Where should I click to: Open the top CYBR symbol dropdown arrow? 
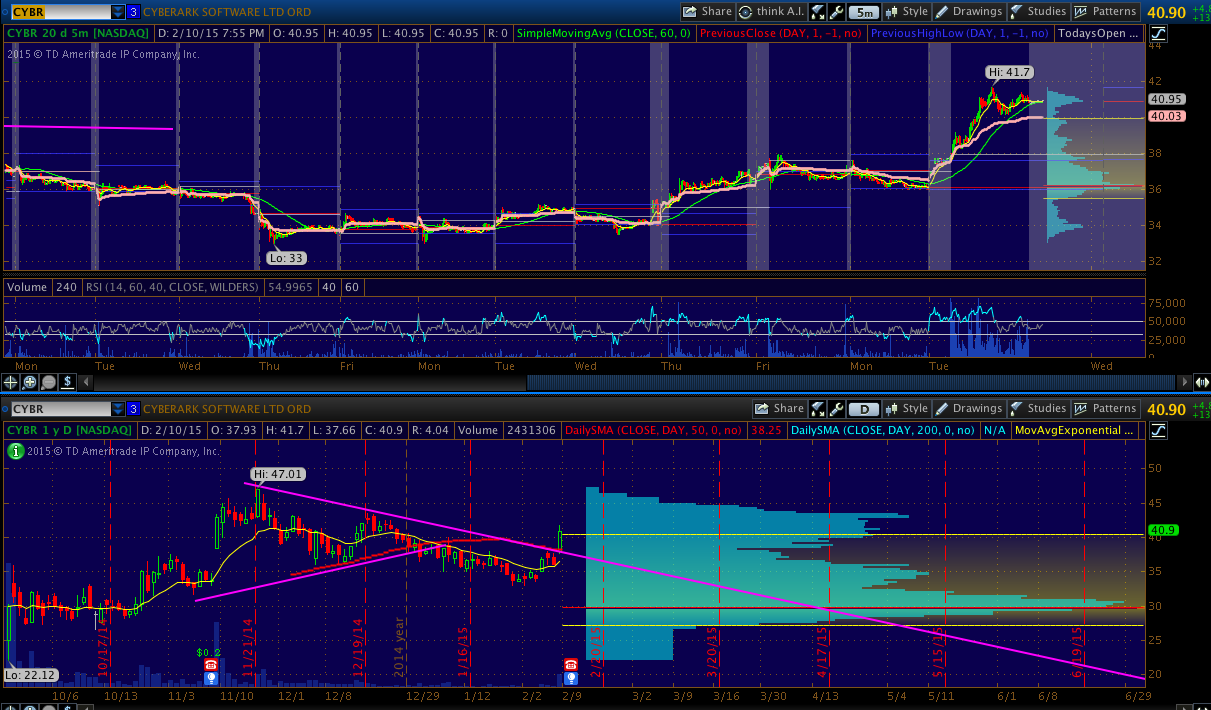coord(119,12)
